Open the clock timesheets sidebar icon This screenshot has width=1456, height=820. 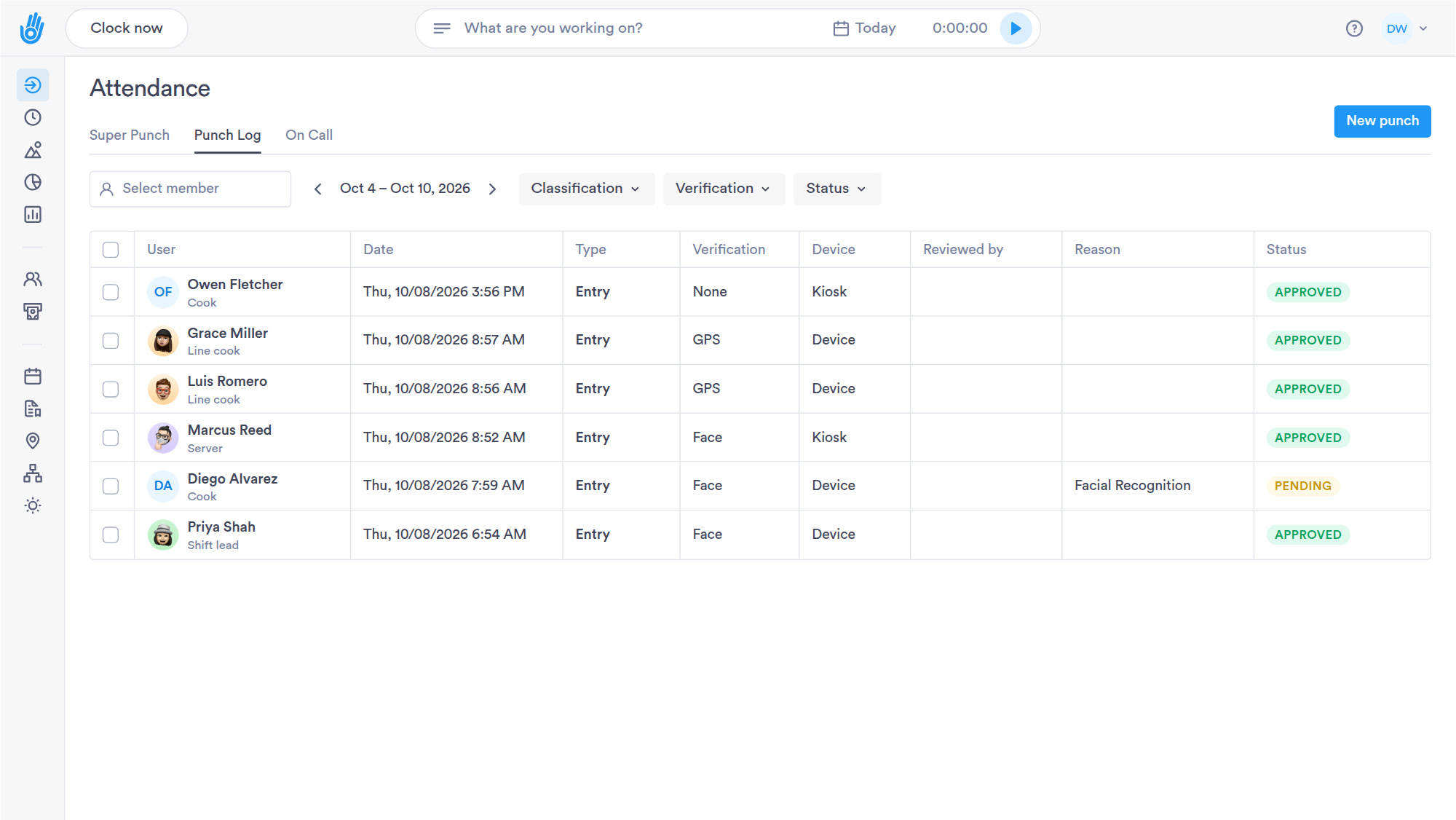tap(33, 118)
